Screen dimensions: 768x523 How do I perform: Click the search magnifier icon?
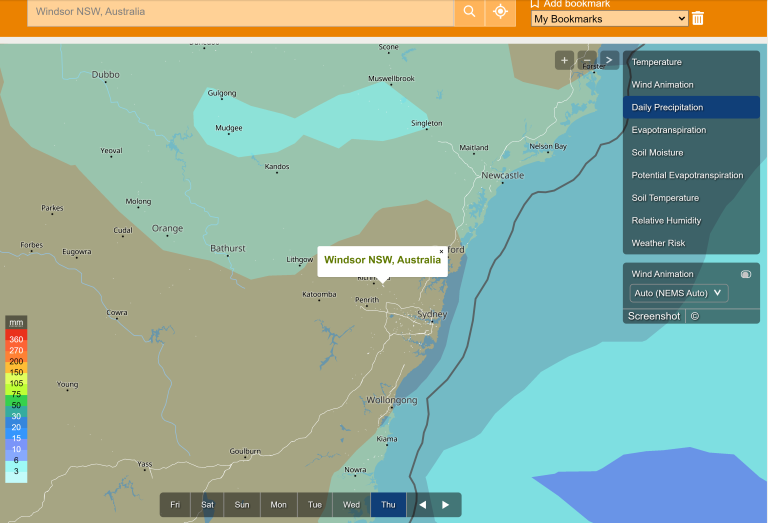click(x=469, y=12)
